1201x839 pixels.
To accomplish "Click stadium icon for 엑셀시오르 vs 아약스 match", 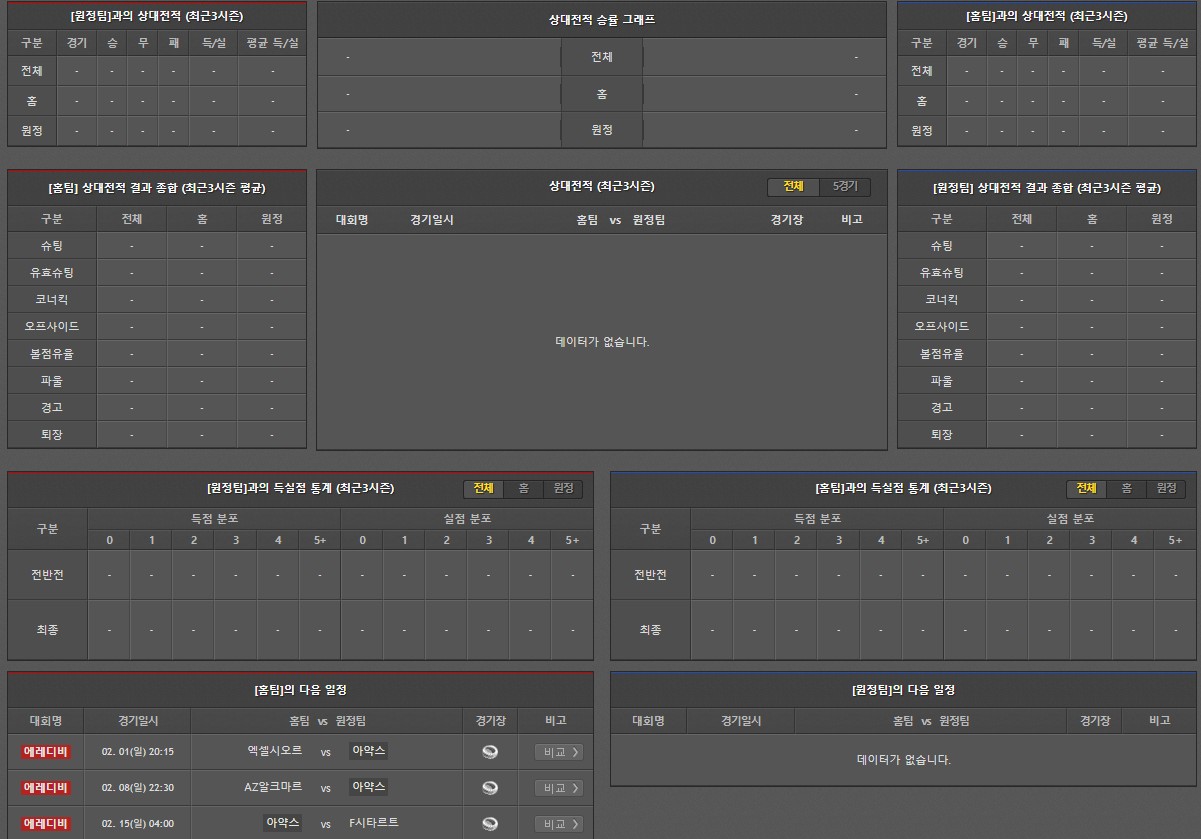I will point(489,752).
